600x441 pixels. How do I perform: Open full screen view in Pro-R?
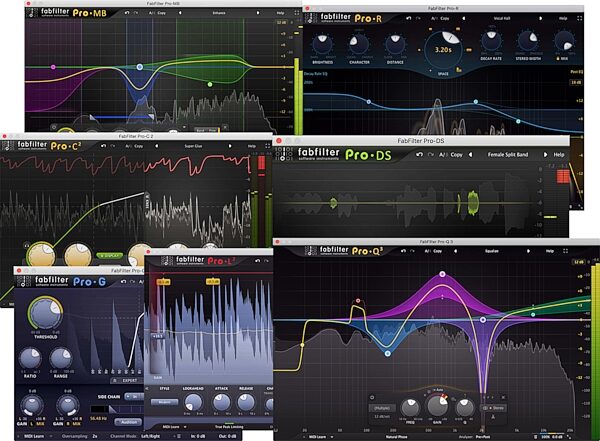coord(580,18)
